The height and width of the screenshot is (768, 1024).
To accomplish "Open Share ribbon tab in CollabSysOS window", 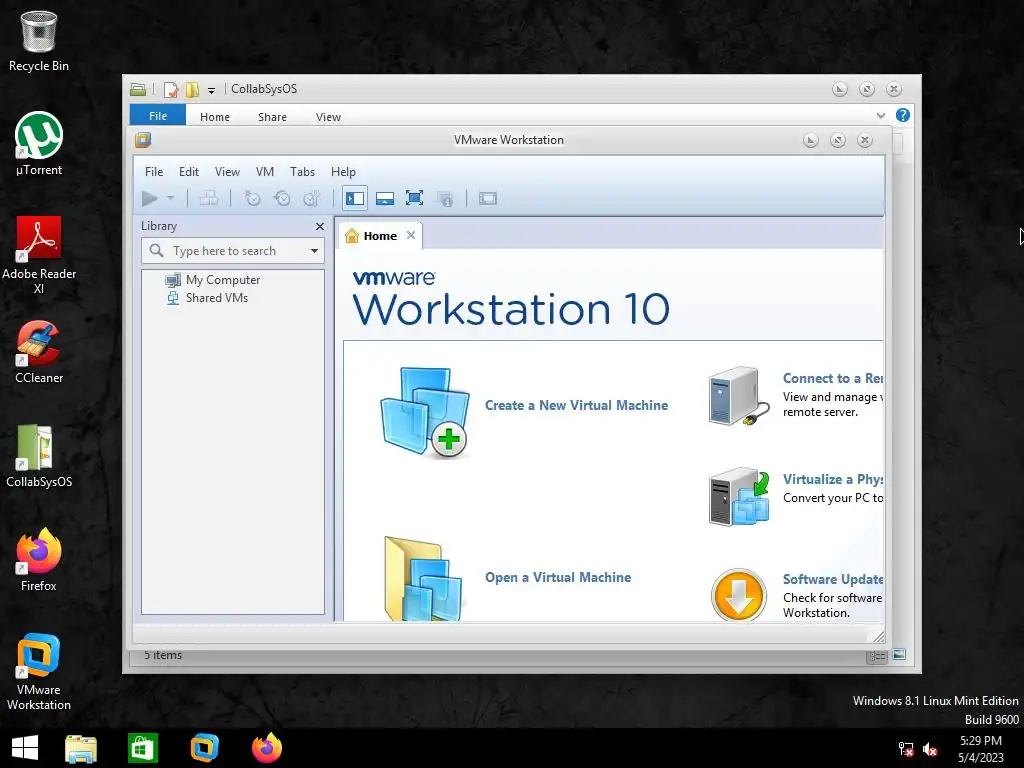I will (x=272, y=117).
